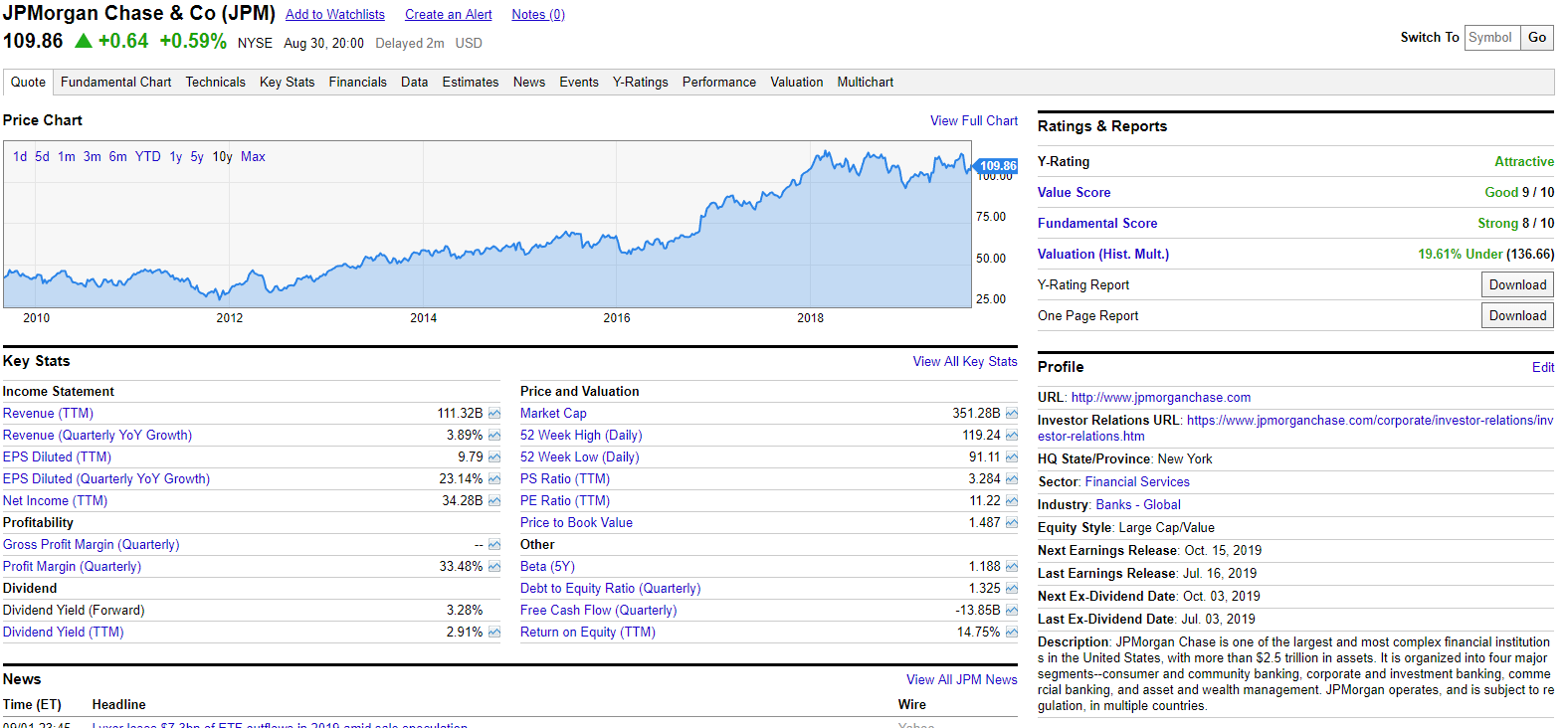Open the Technicals tab
The width and height of the screenshot is (1568, 728).
pos(215,83)
